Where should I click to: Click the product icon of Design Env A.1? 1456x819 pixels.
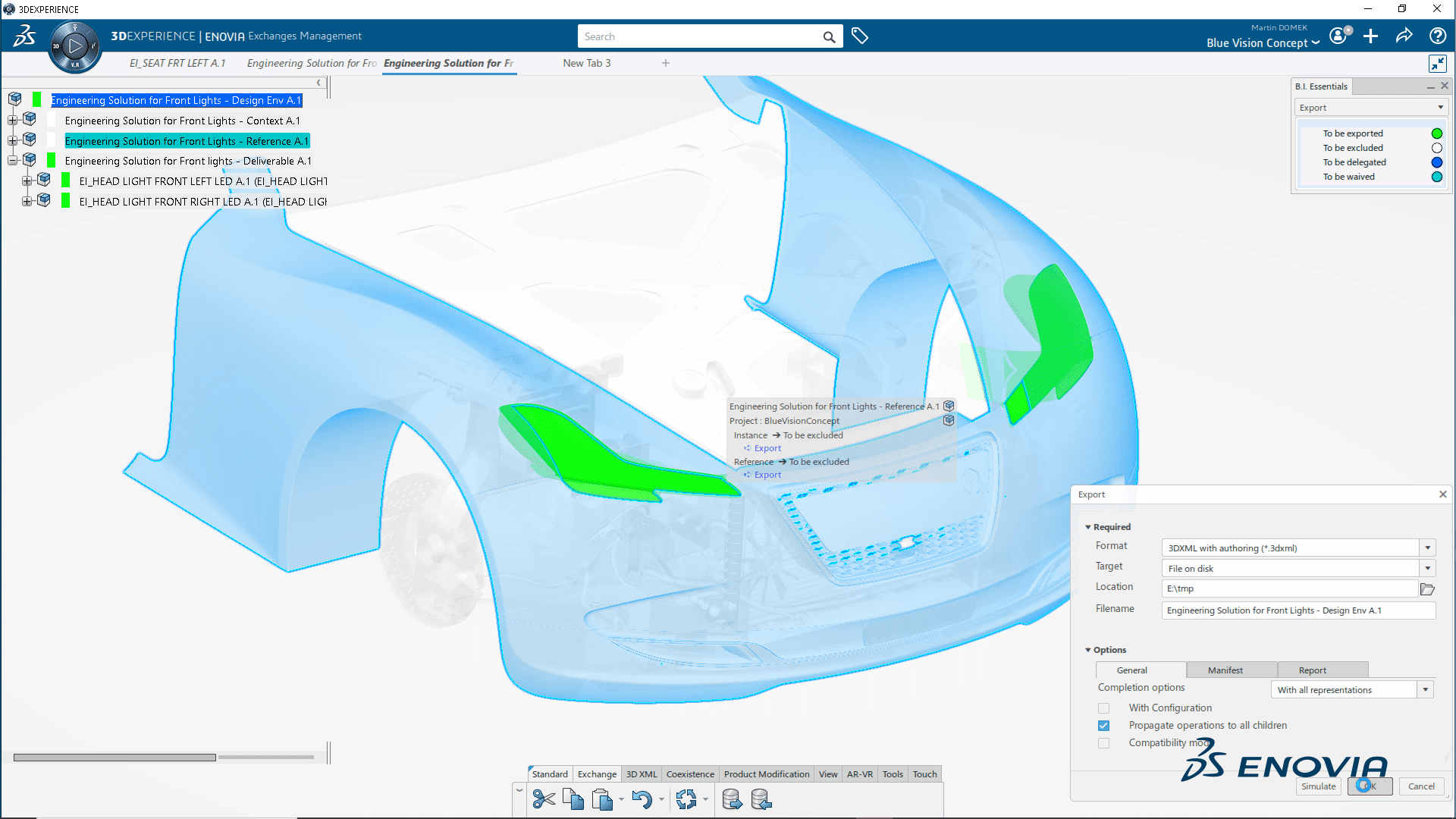(15, 99)
